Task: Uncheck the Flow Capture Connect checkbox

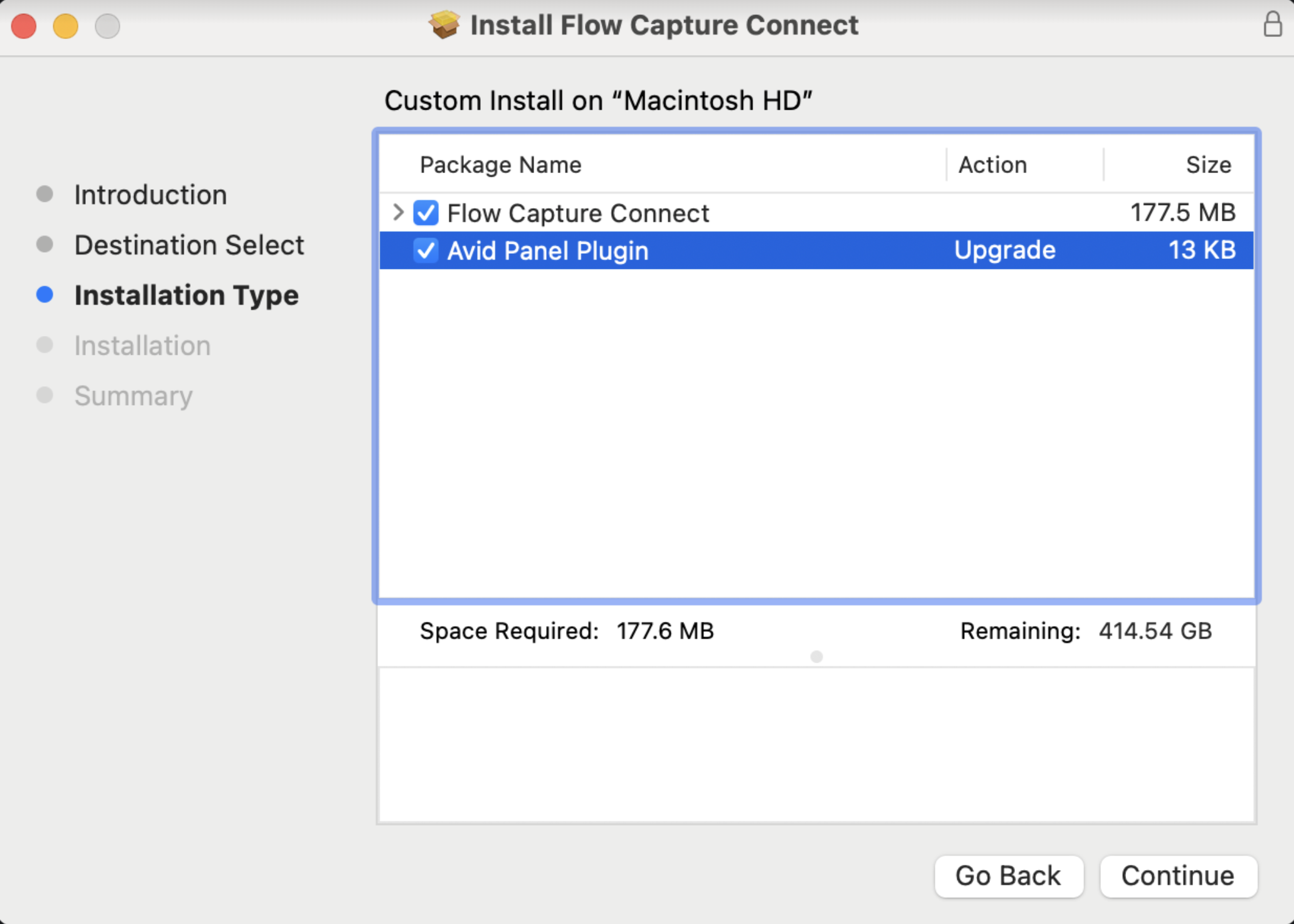Action: click(426, 213)
